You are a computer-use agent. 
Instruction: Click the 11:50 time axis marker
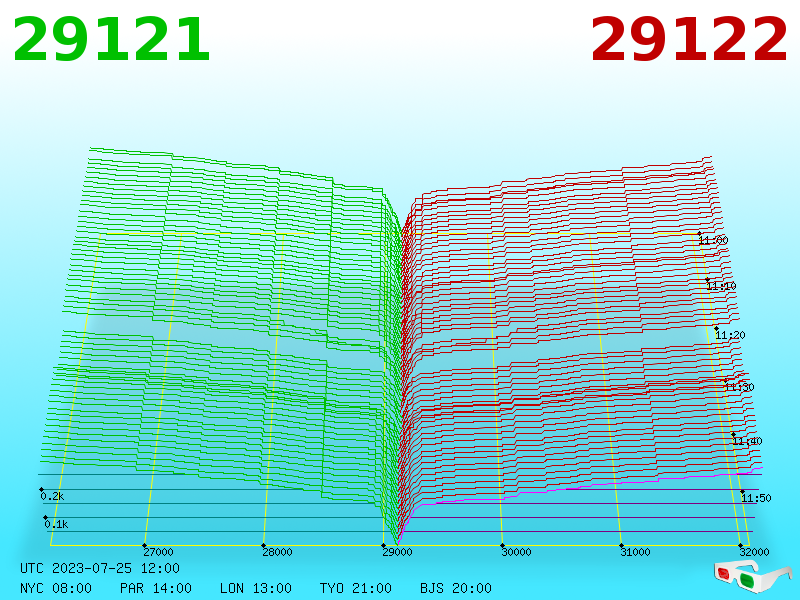756,498
